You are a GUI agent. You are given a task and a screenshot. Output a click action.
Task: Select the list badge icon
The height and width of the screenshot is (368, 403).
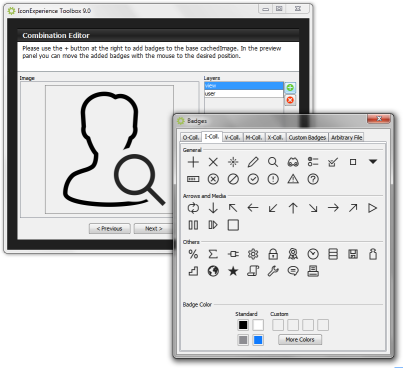point(313,162)
